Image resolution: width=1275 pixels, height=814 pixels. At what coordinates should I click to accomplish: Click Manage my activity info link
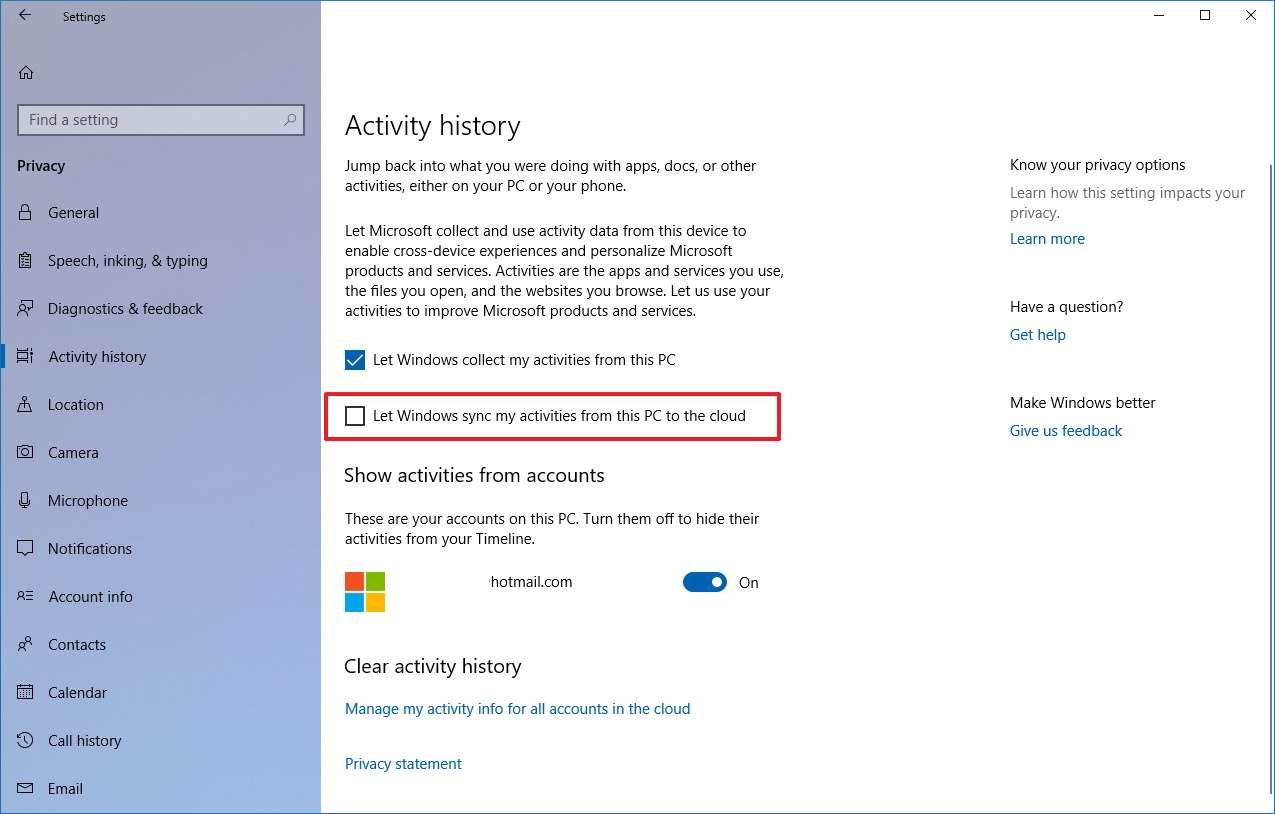pos(517,708)
